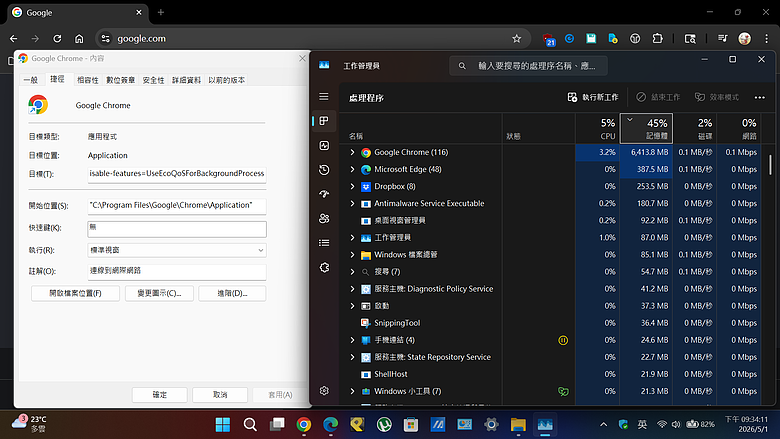Sort by 網路 0% column header

pos(739,128)
